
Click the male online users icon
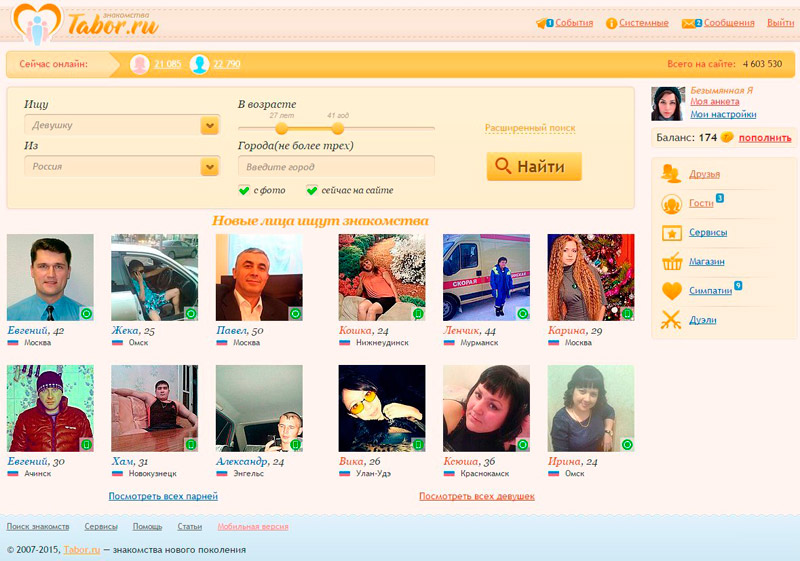coord(199,64)
